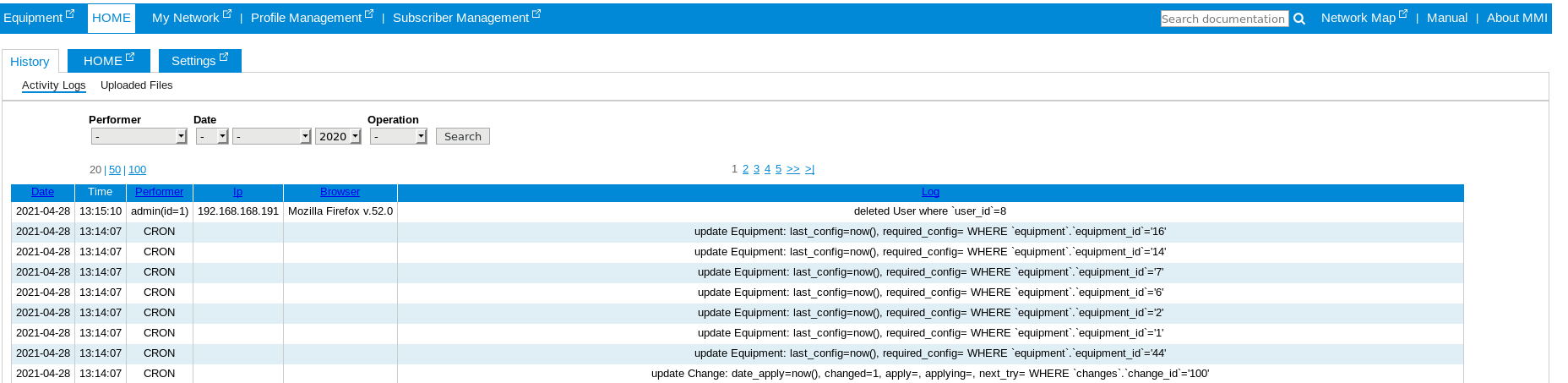
Task: Sort table by Date column header
Action: pos(42,192)
